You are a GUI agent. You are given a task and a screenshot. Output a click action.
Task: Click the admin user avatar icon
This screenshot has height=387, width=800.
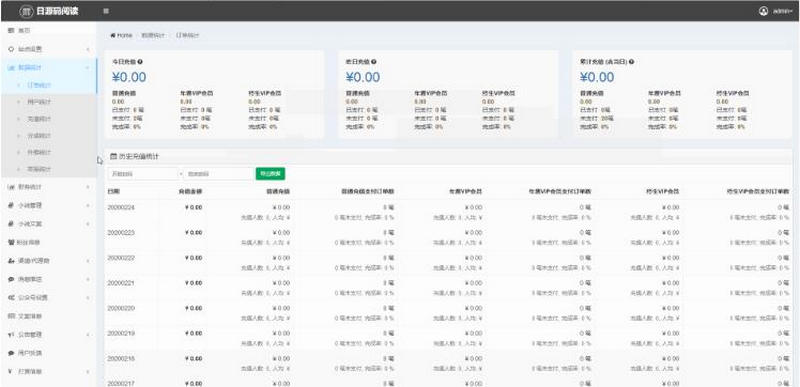coord(763,11)
